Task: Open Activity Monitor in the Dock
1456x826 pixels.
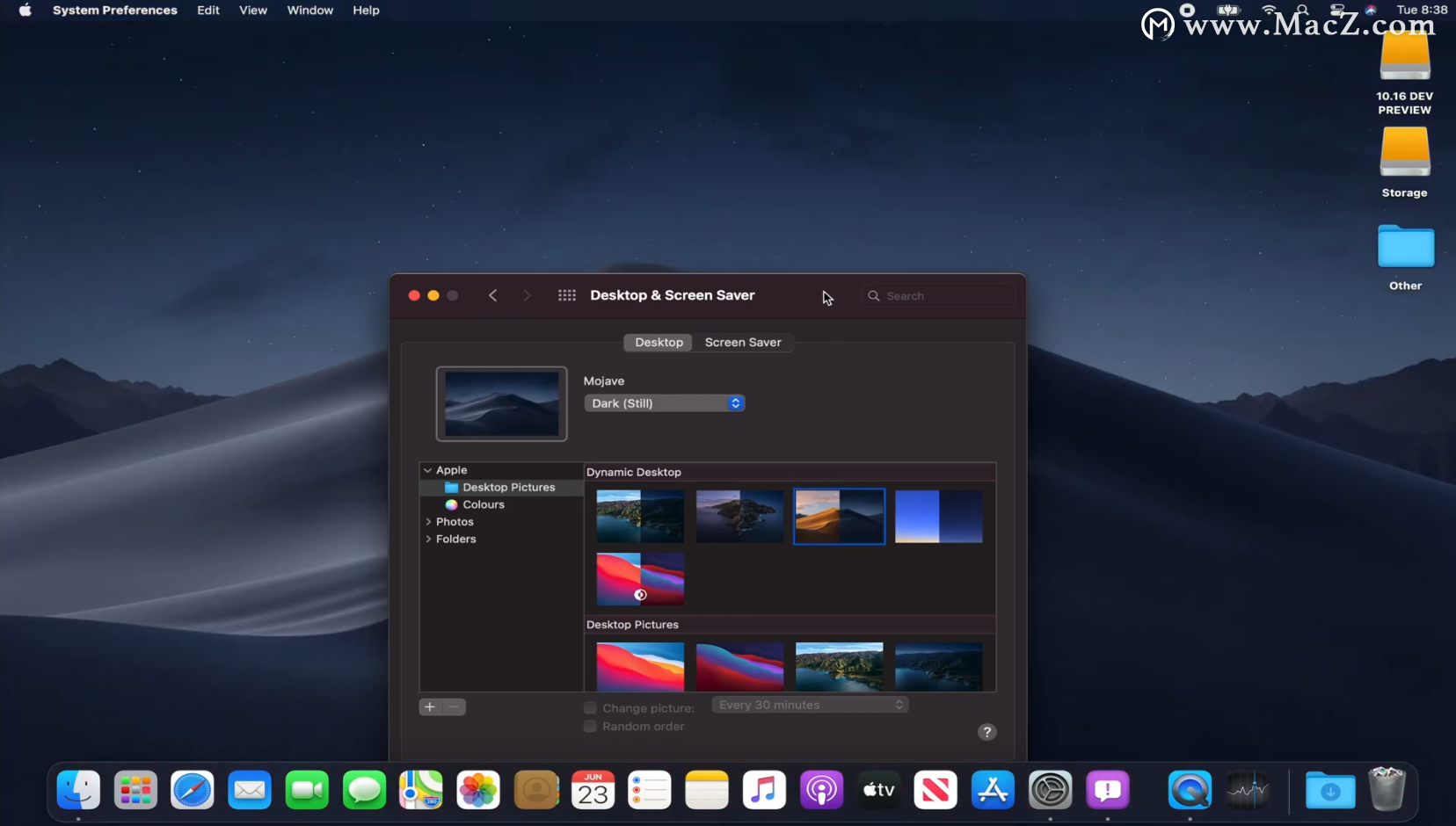Action: (x=1248, y=790)
